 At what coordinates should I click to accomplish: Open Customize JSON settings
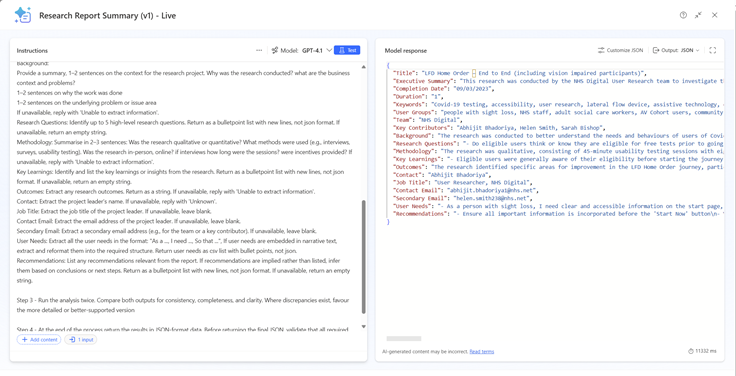[x=620, y=50]
